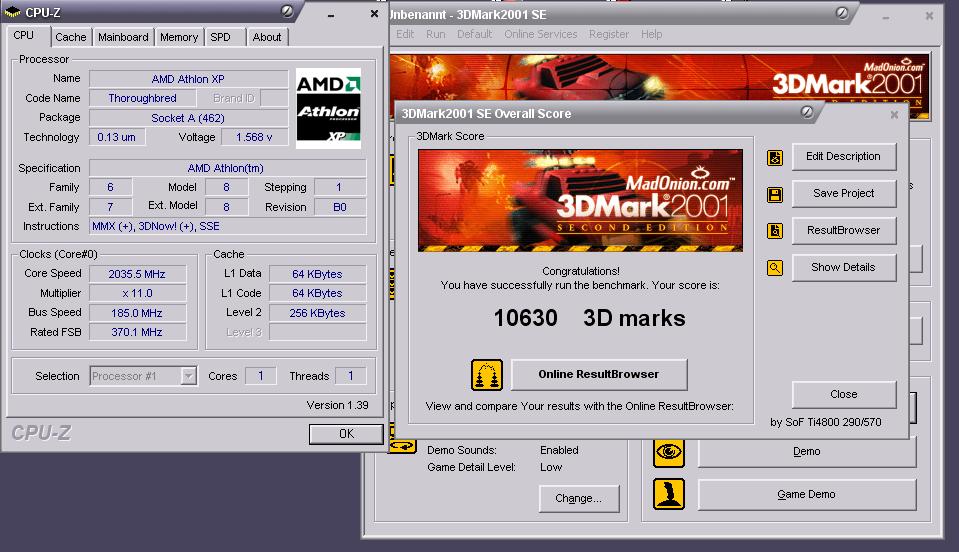Open the Online Services menu
This screenshot has width=959, height=552.
541,34
